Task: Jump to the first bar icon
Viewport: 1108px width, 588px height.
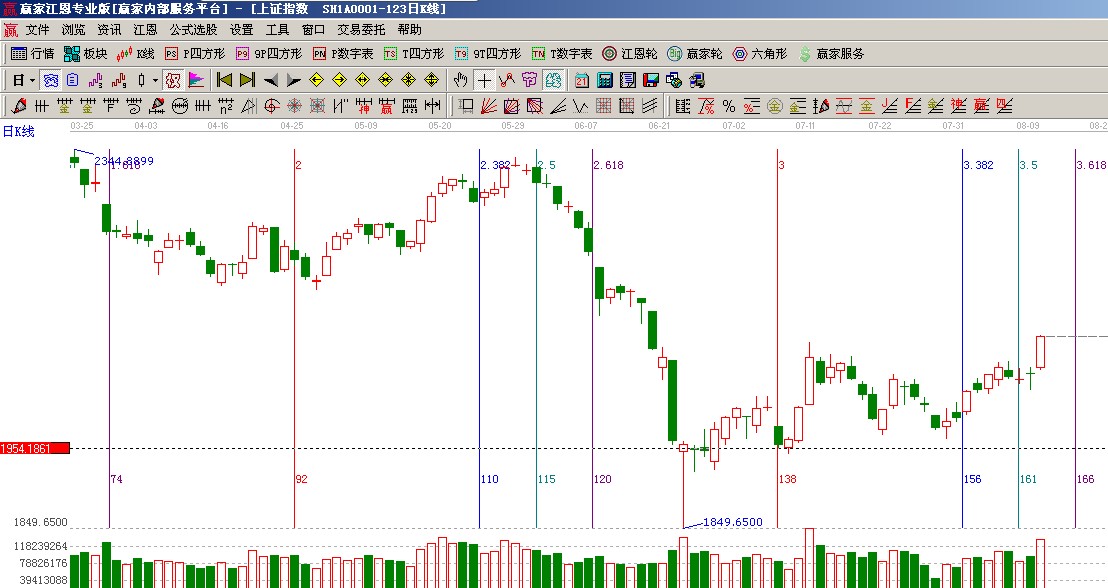Action: pos(225,80)
